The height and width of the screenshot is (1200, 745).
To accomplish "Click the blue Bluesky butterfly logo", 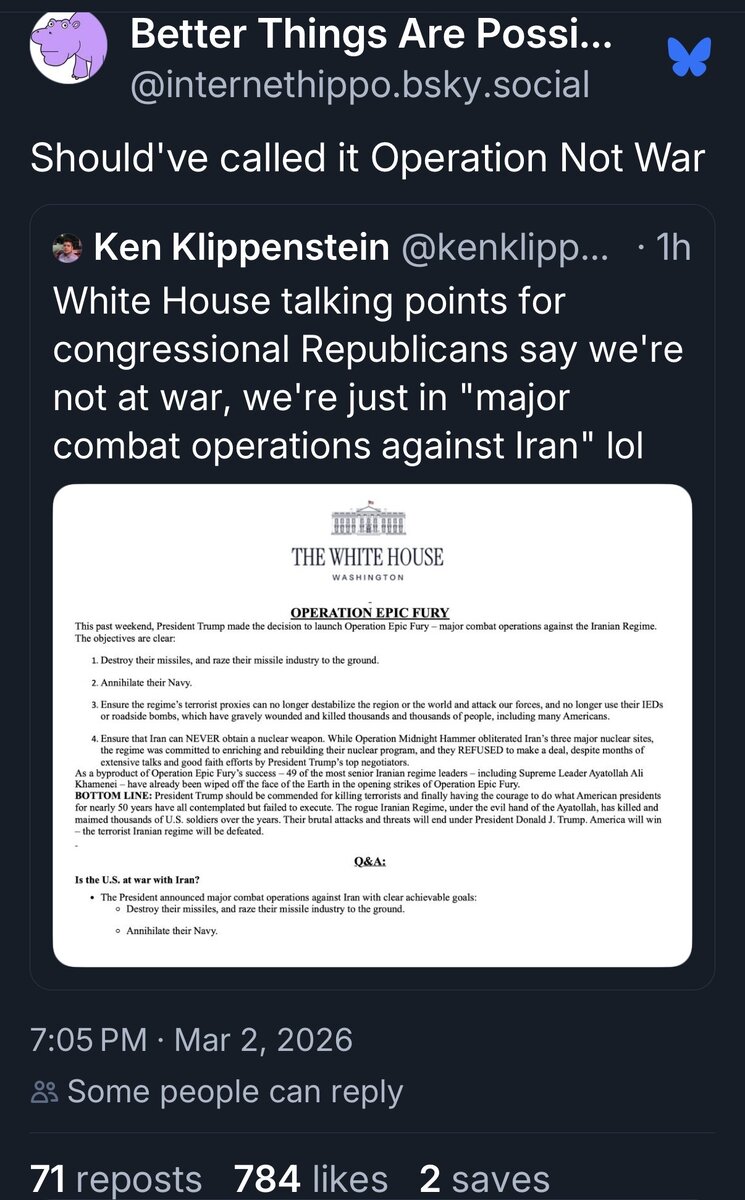I will point(688,56).
